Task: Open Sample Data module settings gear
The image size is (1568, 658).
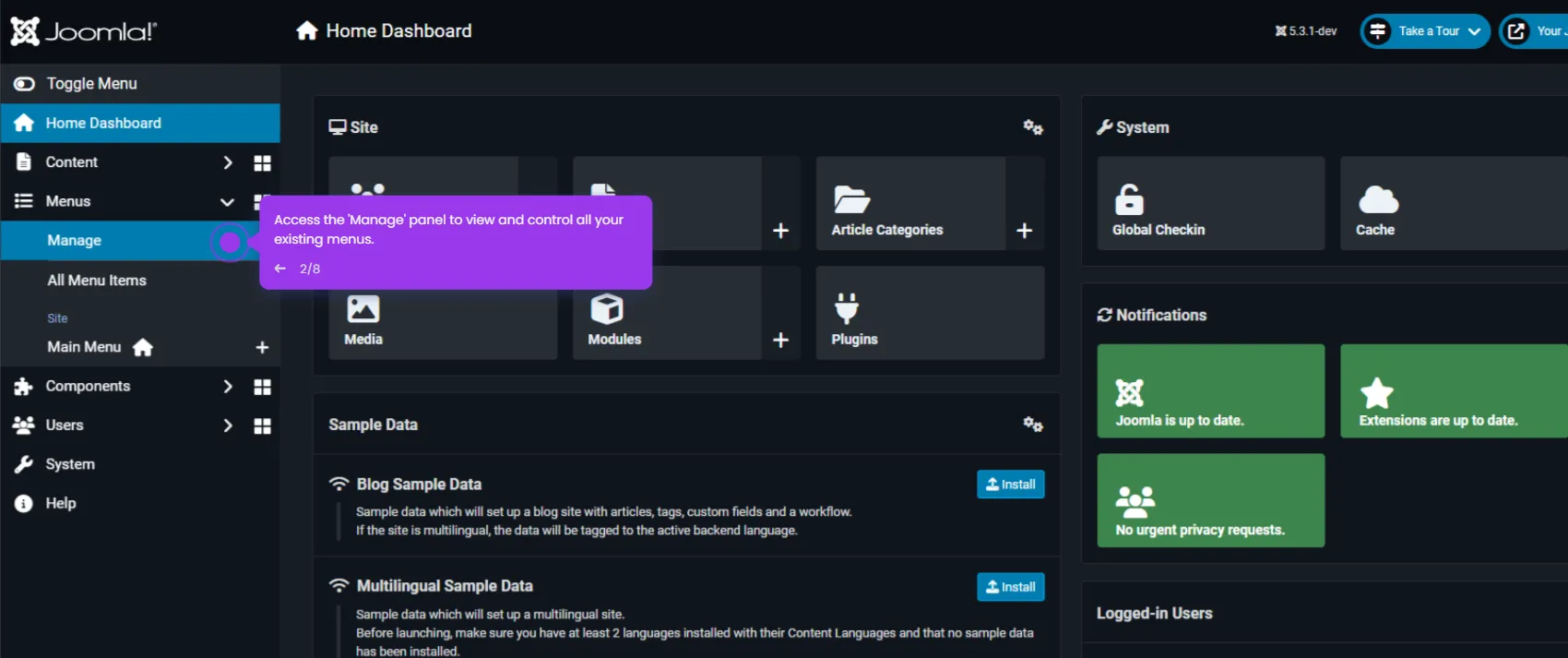Action: (1033, 425)
